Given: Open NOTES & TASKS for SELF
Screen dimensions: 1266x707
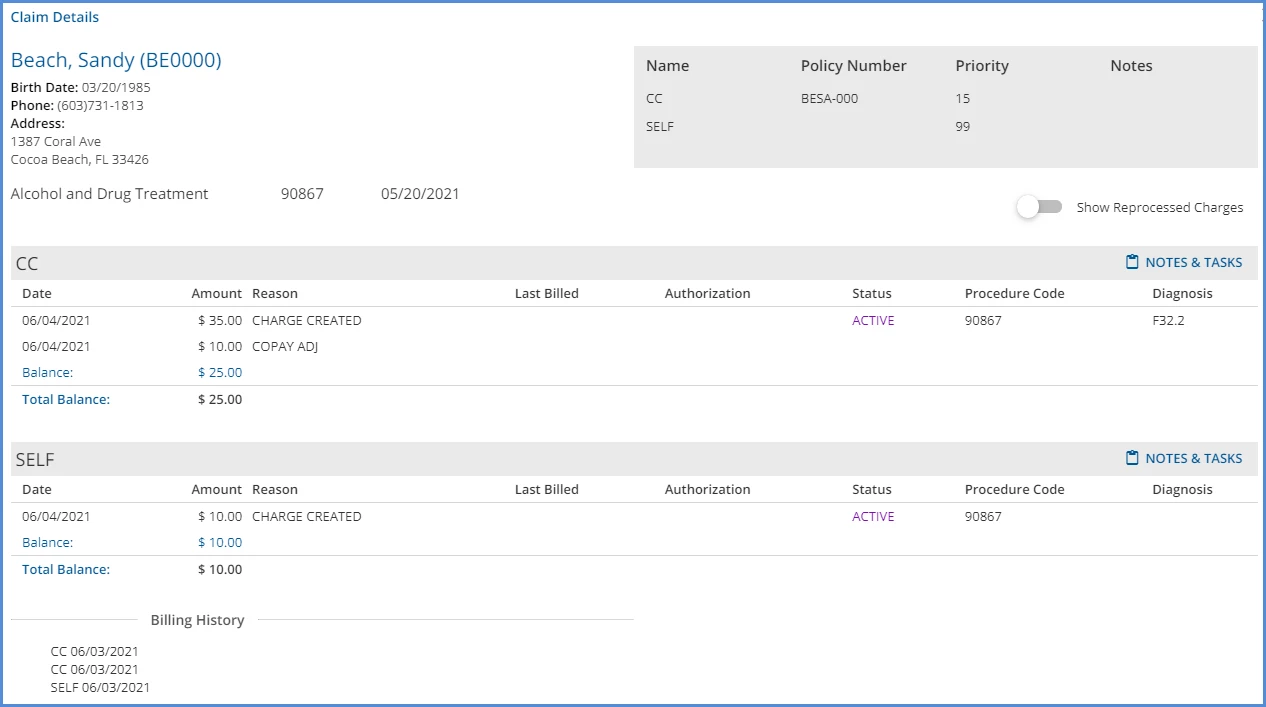Looking at the screenshot, I should tap(1184, 458).
